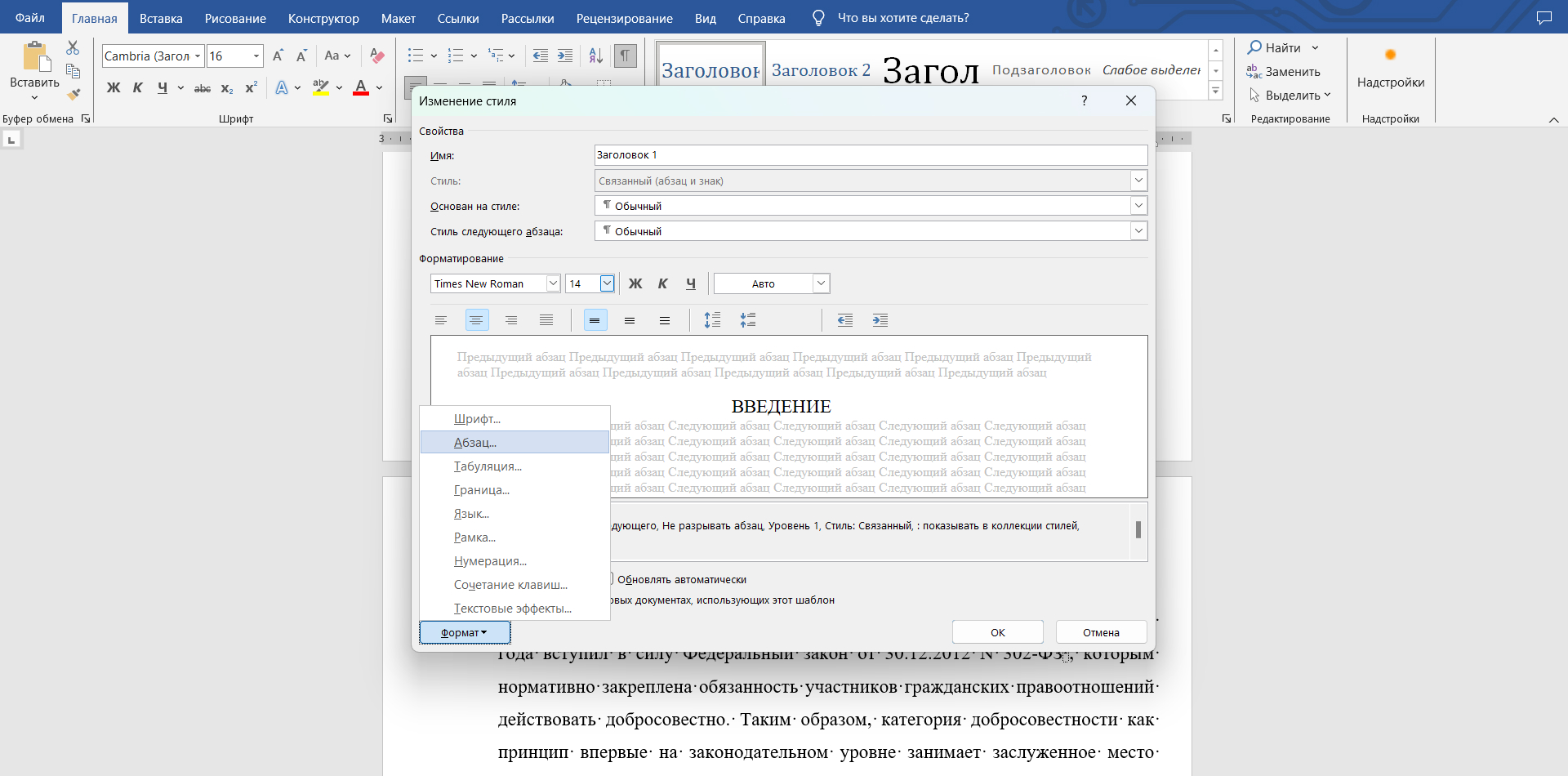This screenshot has width=1568, height=776.
Task: Click the Имя style name field
Action: (x=871, y=155)
